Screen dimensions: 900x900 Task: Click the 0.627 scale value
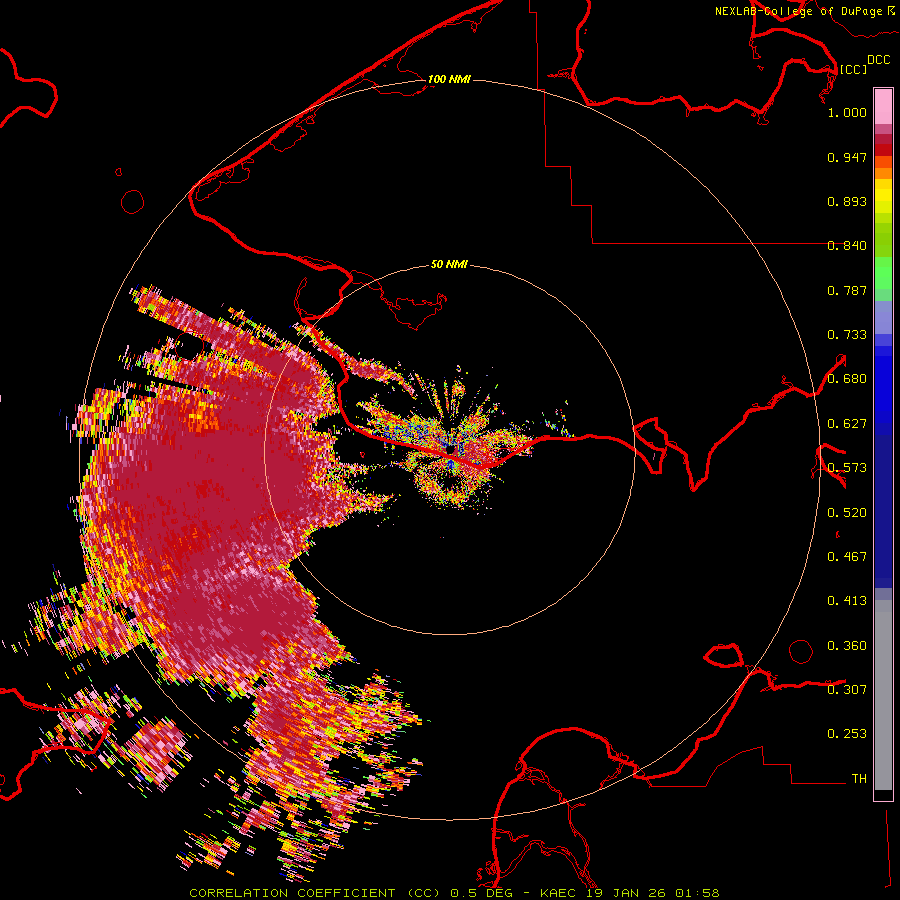[x=847, y=424]
